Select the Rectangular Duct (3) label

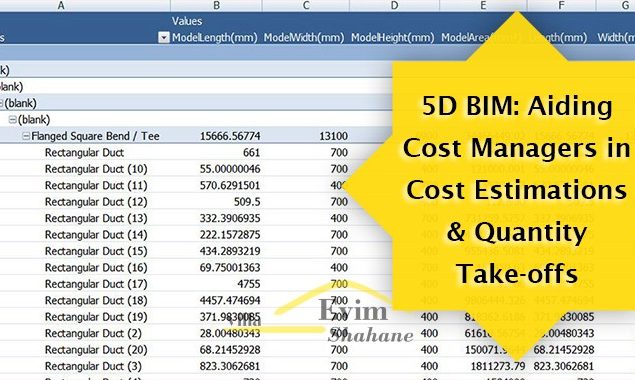pyautogui.click(x=93, y=366)
